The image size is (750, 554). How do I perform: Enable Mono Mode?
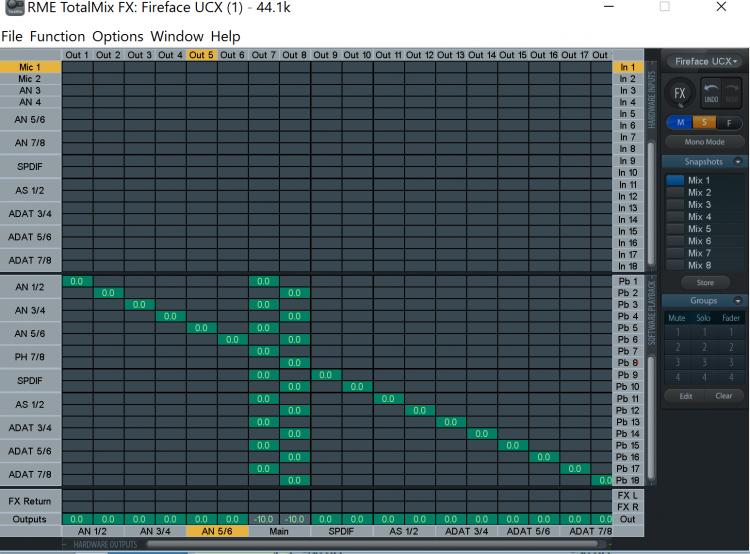coord(704,142)
